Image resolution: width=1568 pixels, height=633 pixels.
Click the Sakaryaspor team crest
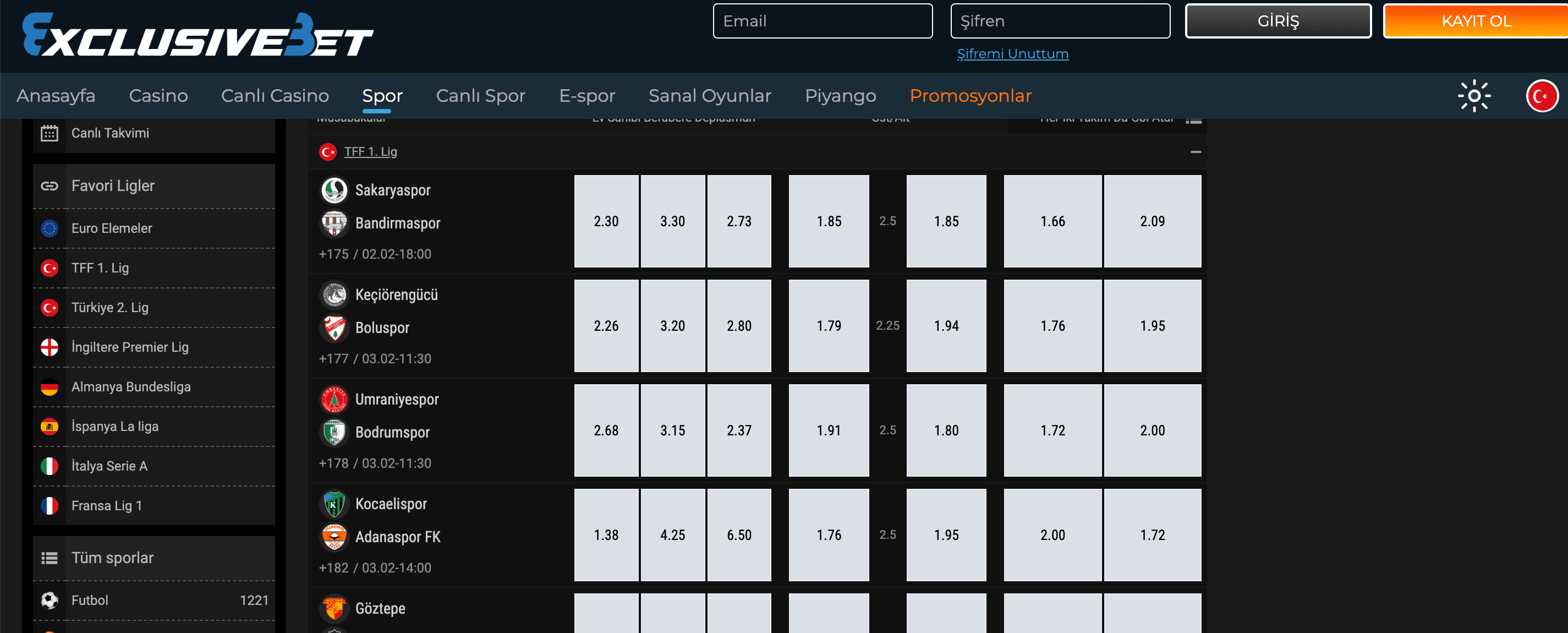point(333,190)
